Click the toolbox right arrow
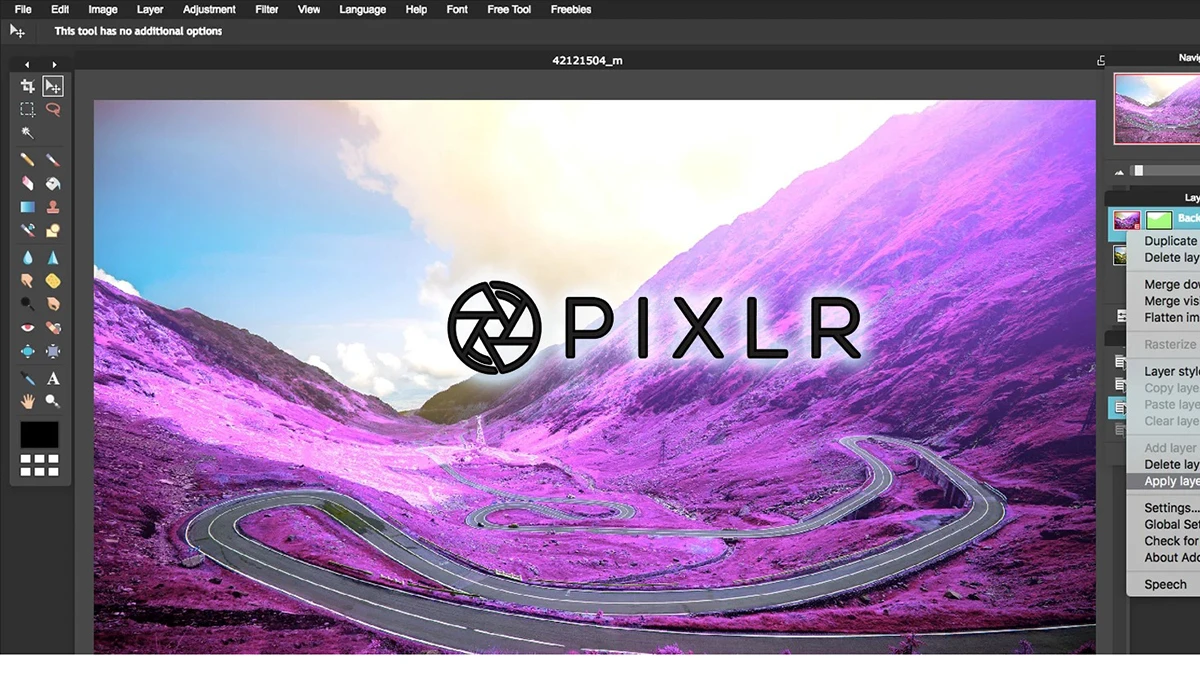The height and width of the screenshot is (675, 1200). 54,65
